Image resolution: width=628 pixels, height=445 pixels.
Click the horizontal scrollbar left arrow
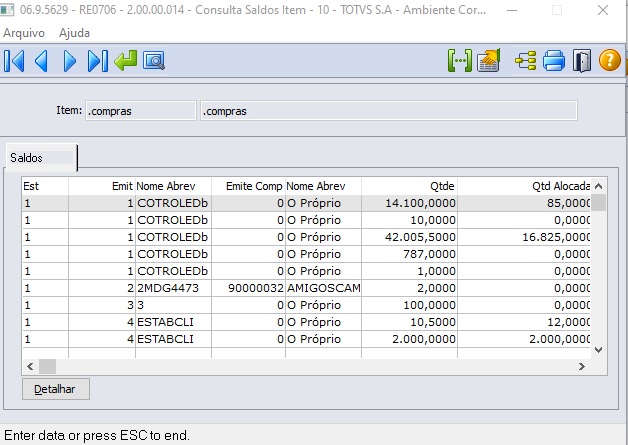[30, 366]
